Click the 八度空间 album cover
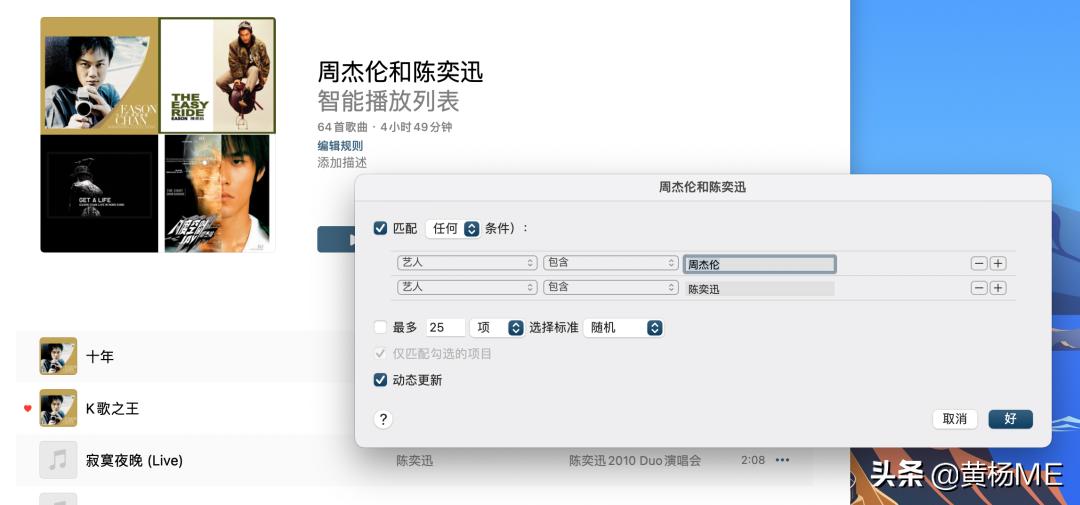This screenshot has width=1080, height=505. pos(218,194)
